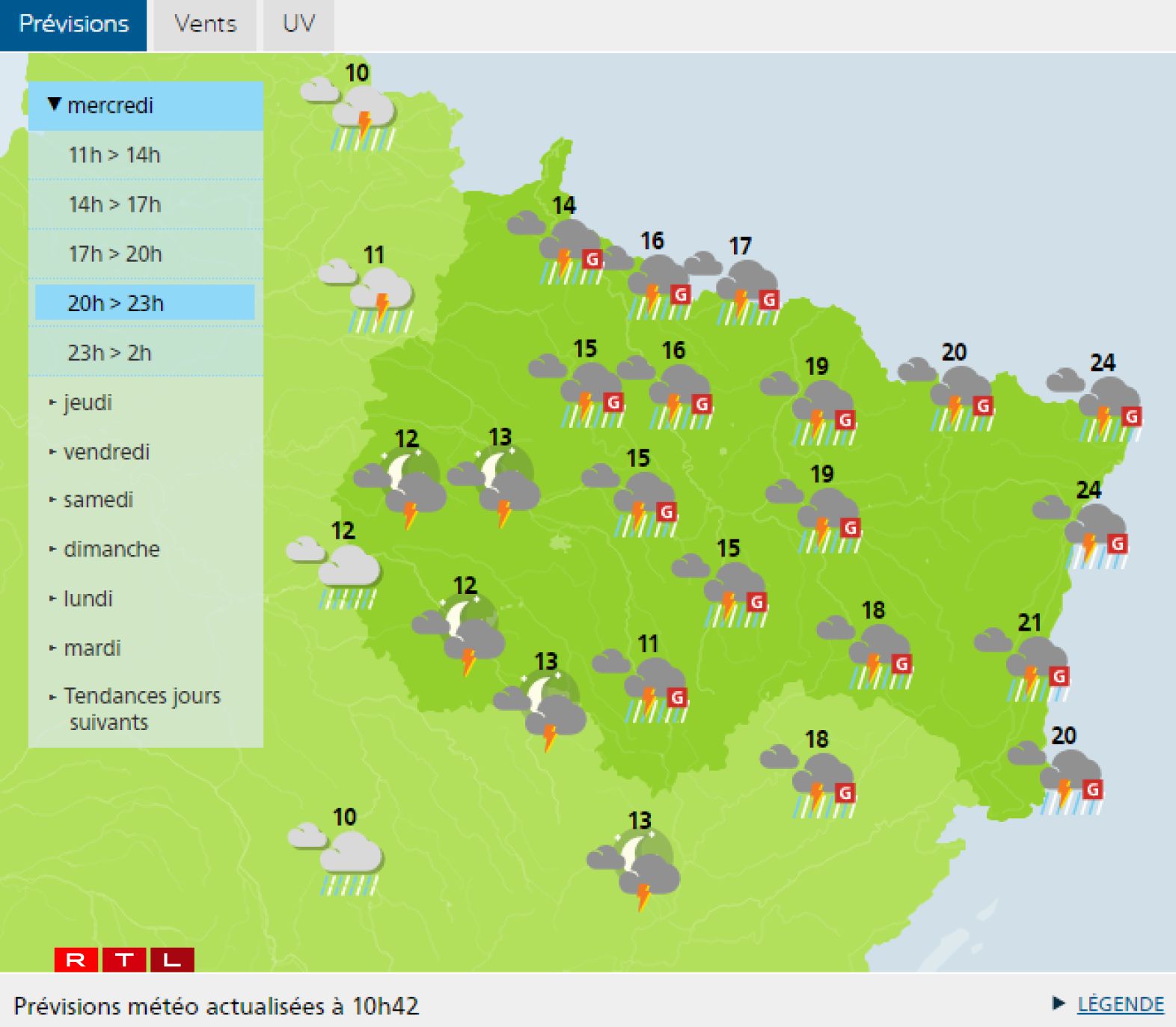Open the LÉGENDE link
This screenshot has width=1176, height=1027.
(1120, 1004)
